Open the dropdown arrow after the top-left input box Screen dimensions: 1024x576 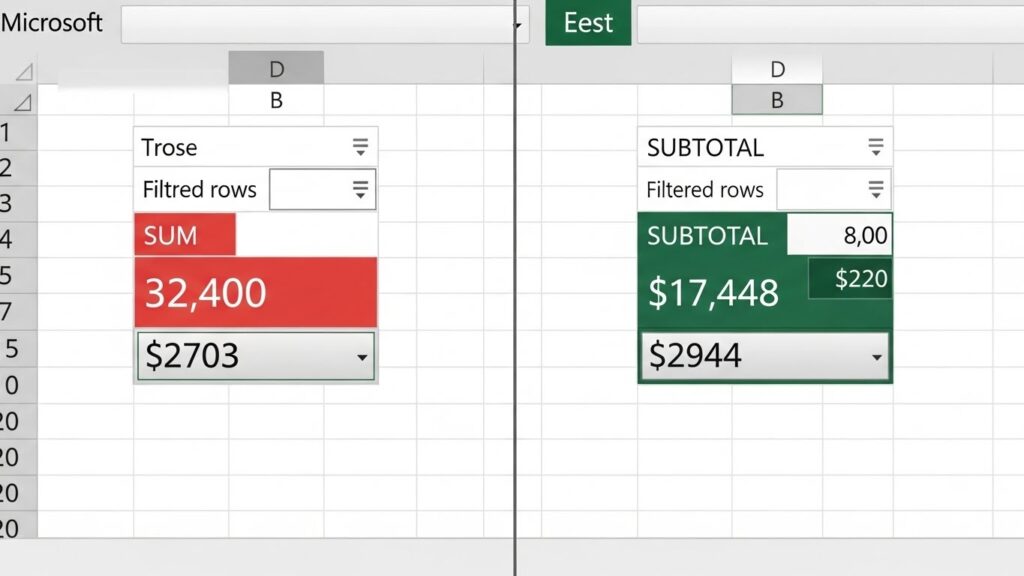click(x=522, y=25)
